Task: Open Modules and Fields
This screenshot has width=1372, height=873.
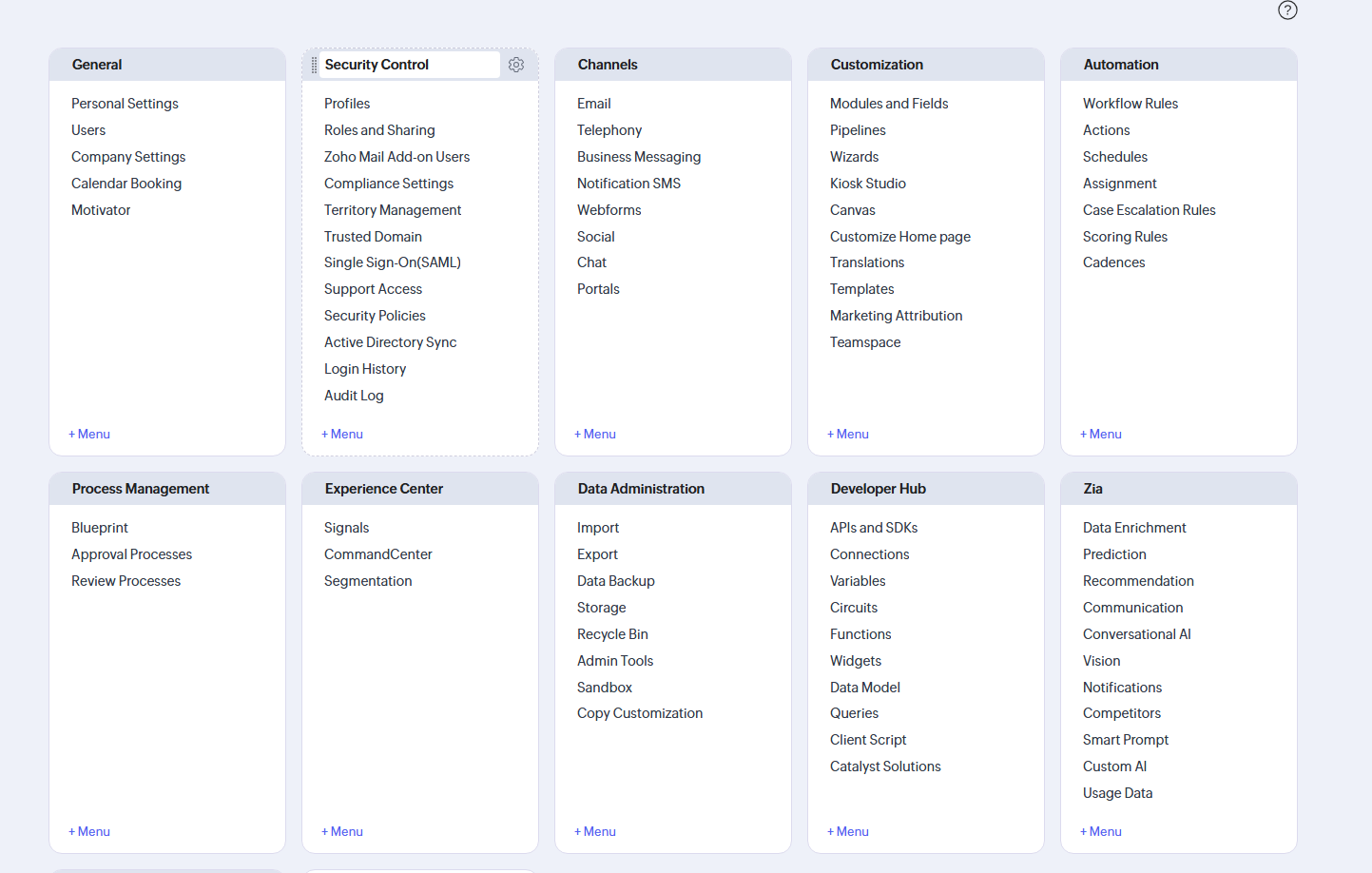Action: tap(889, 104)
